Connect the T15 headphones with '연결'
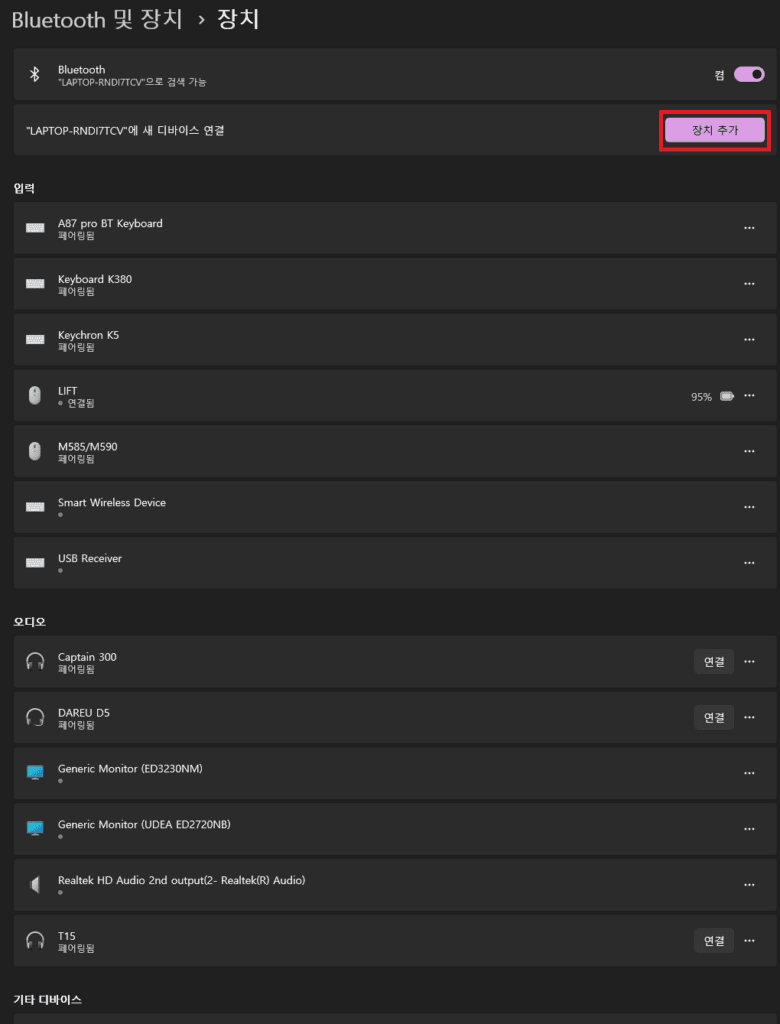This screenshot has width=780, height=1024. (x=714, y=940)
